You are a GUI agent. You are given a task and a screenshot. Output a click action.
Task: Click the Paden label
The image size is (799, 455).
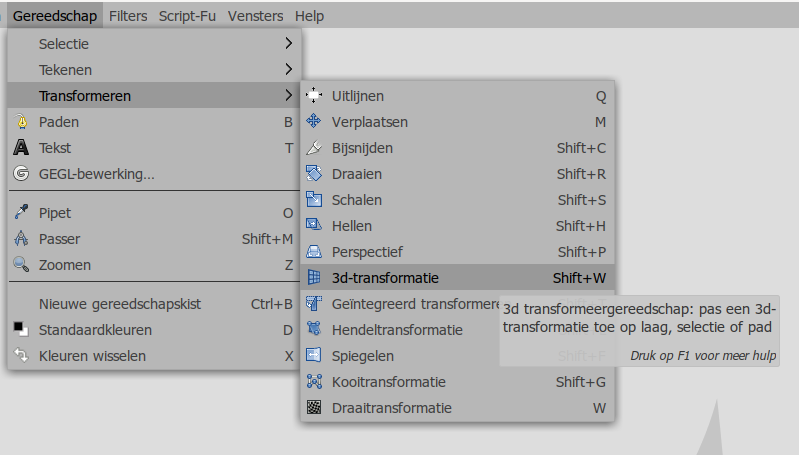(x=59, y=122)
